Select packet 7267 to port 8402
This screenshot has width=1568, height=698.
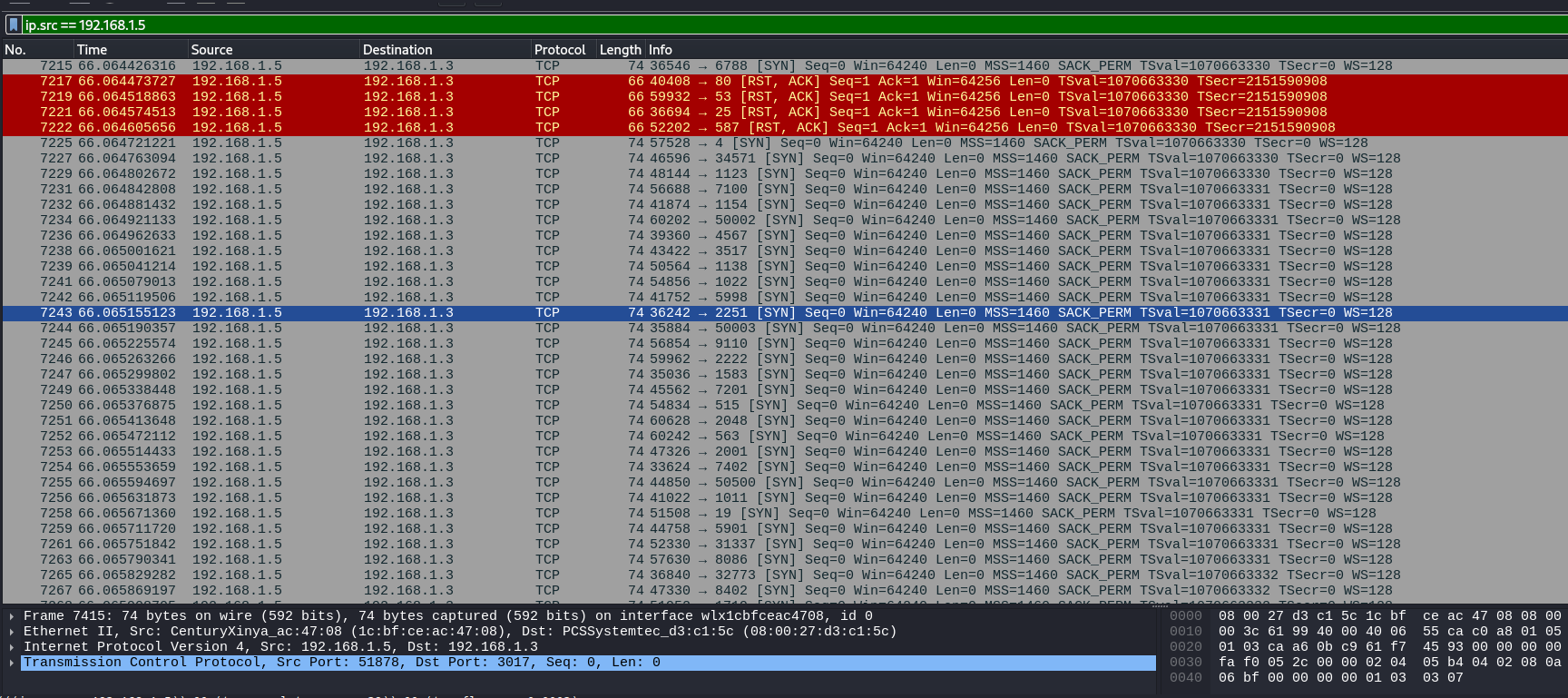(785, 591)
